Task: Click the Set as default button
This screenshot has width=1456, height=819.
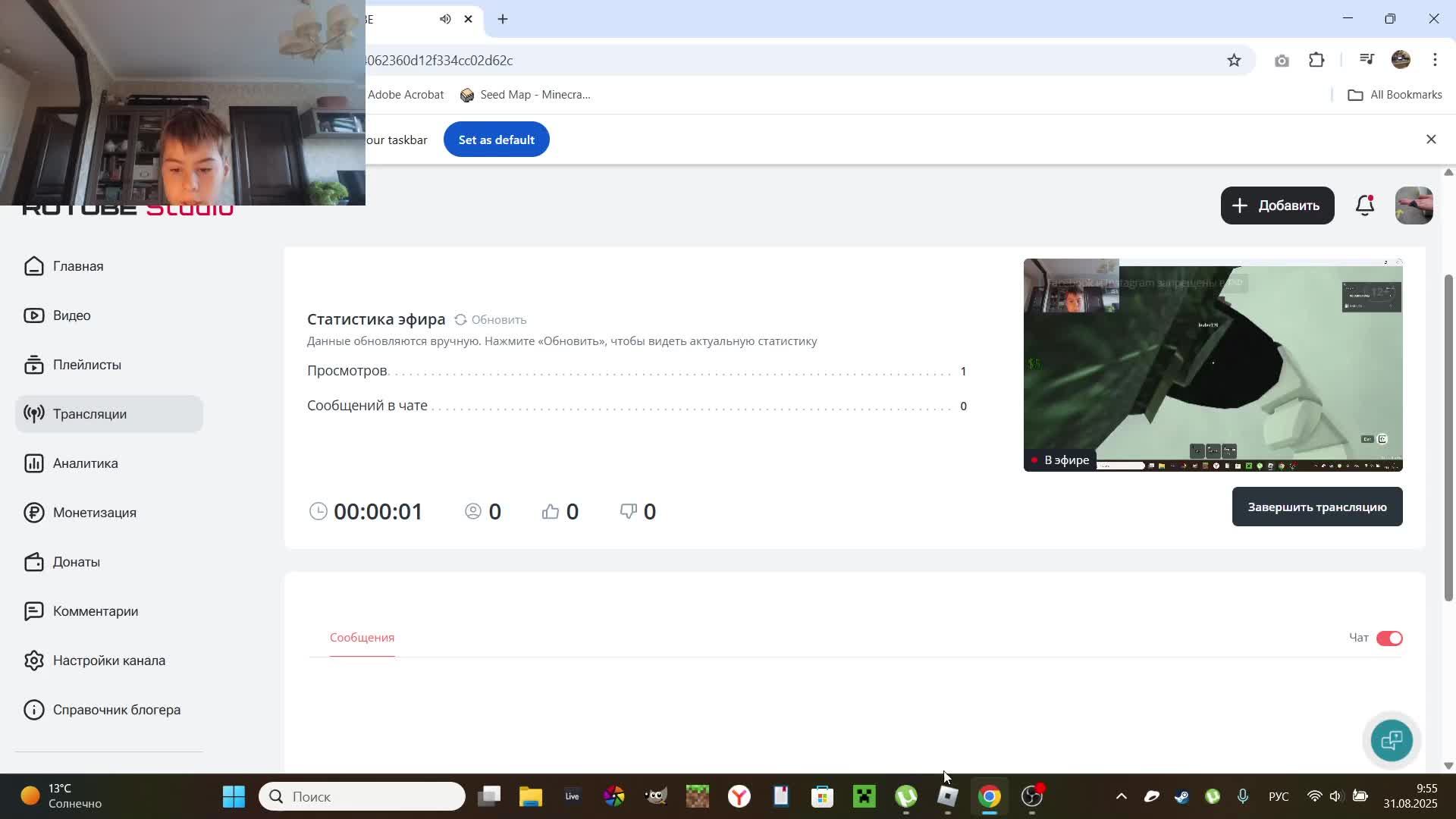Action: point(496,140)
